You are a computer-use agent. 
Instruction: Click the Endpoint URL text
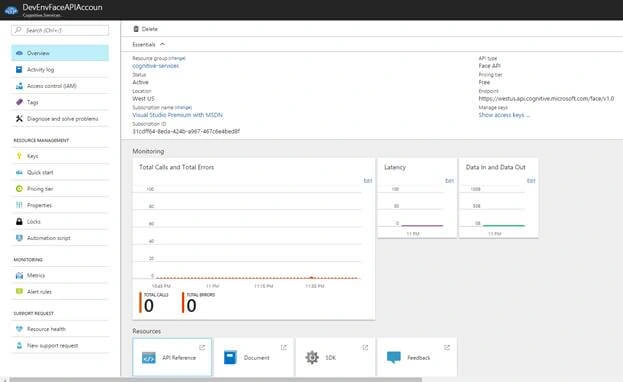546,99
